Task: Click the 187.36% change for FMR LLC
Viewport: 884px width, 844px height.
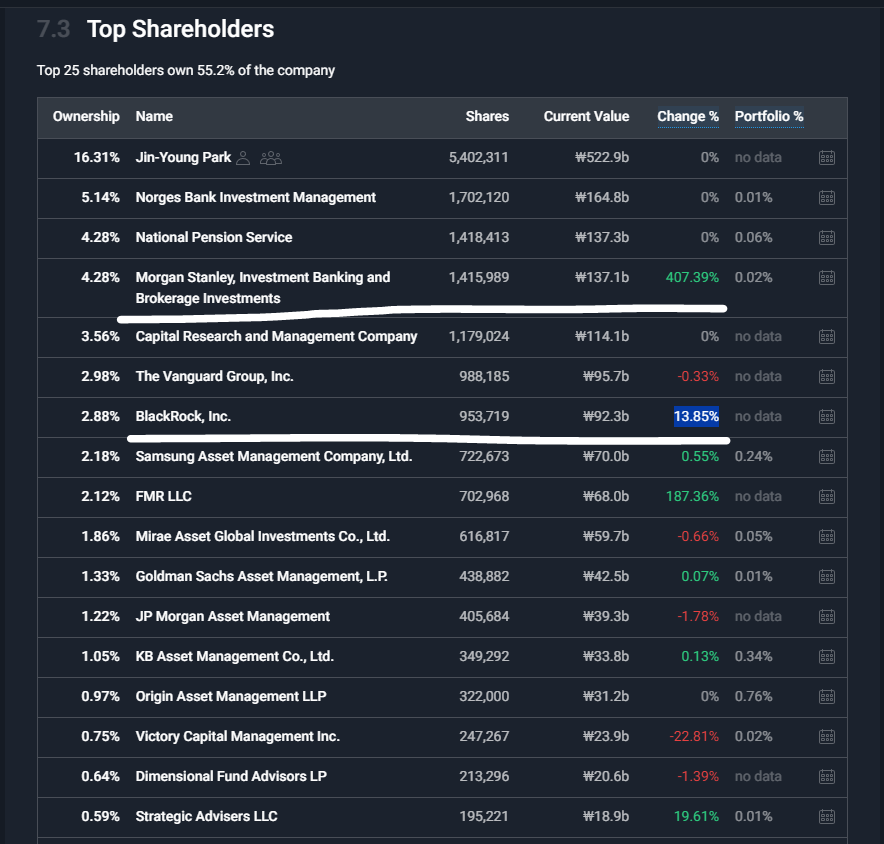Action: coord(692,497)
